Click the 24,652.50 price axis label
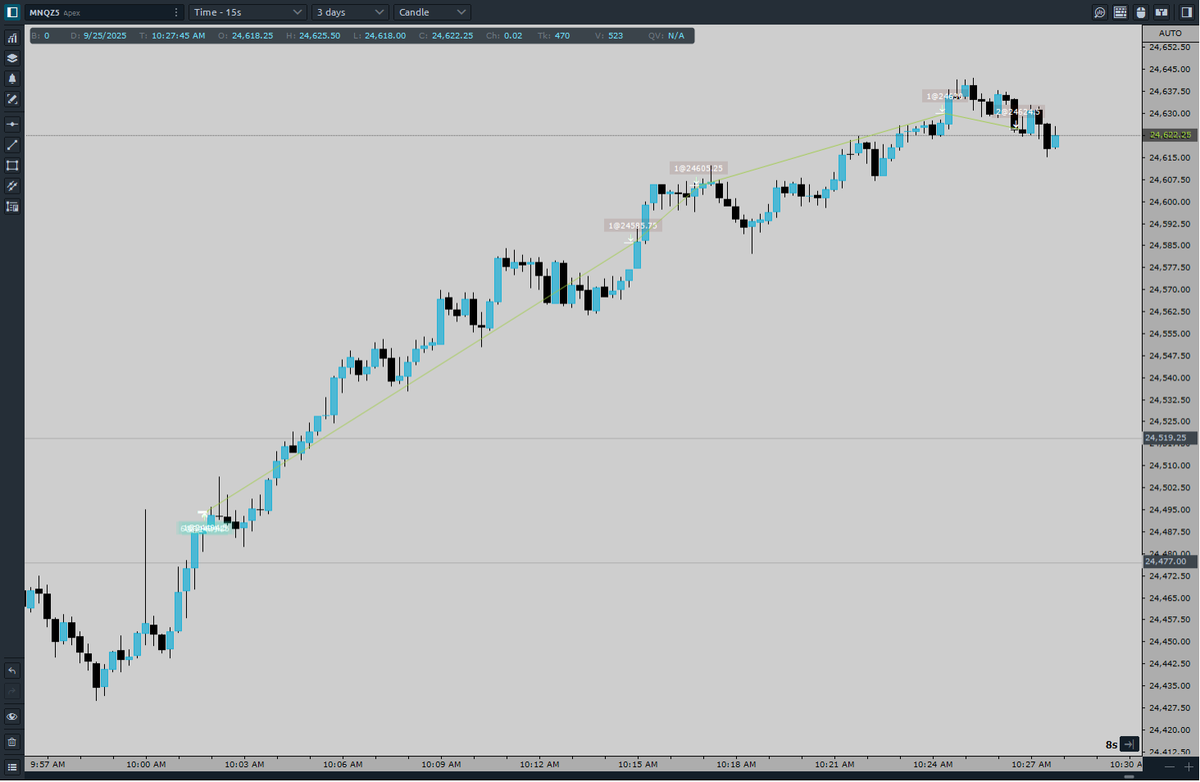 (x=1168, y=47)
